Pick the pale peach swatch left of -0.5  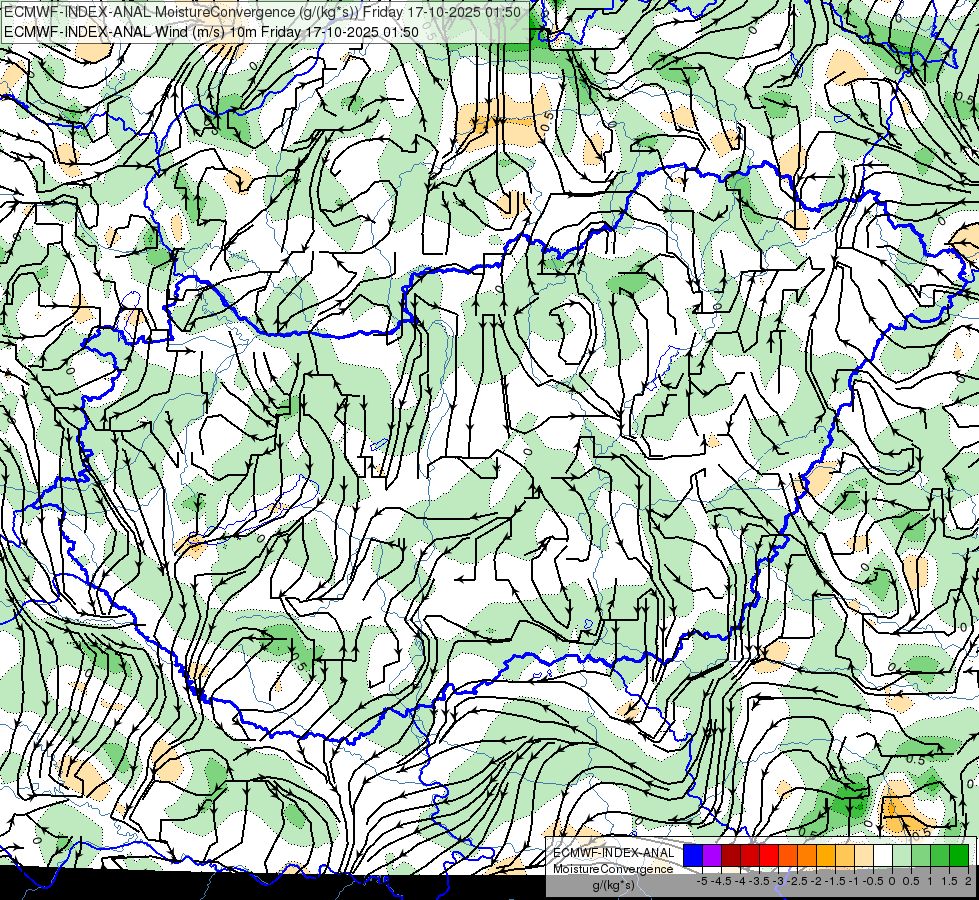tap(864, 855)
